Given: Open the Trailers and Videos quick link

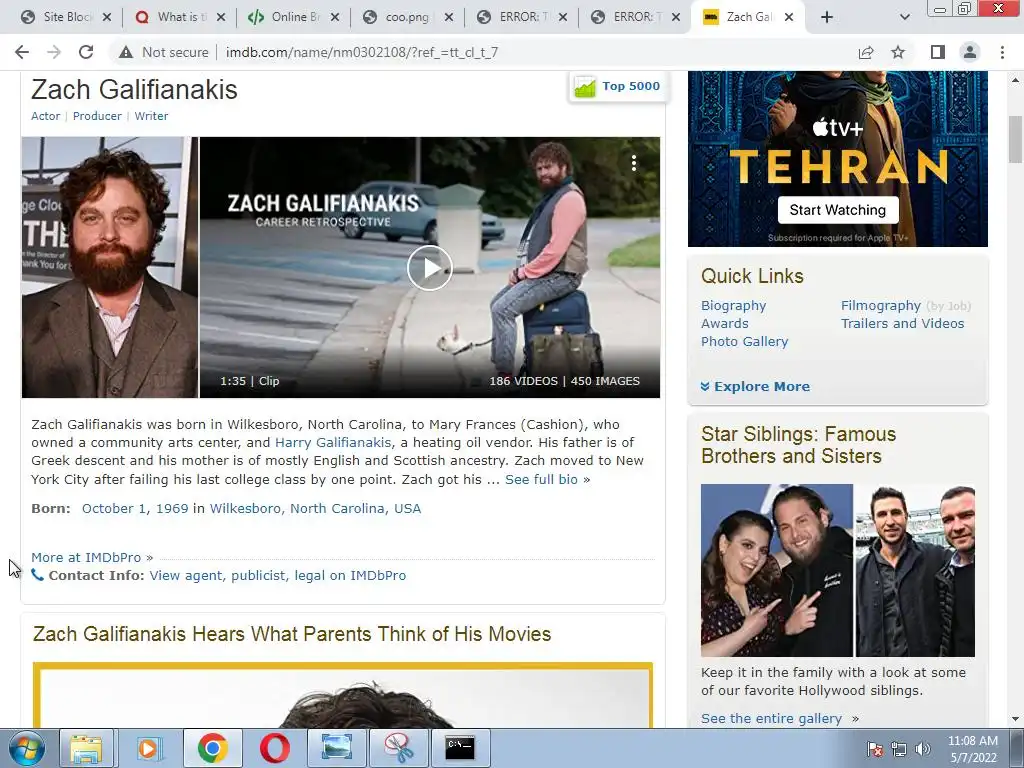Looking at the screenshot, I should pyautogui.click(x=903, y=323).
